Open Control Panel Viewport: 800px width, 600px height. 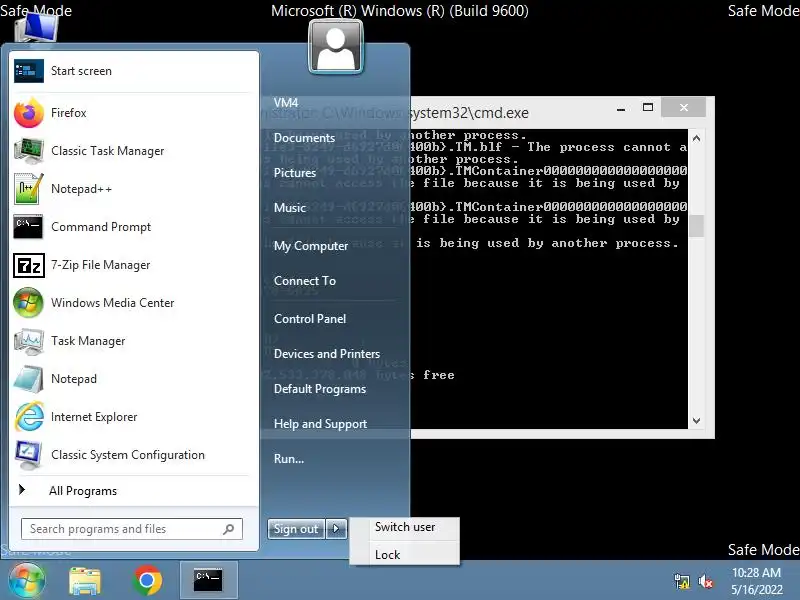[x=310, y=319]
